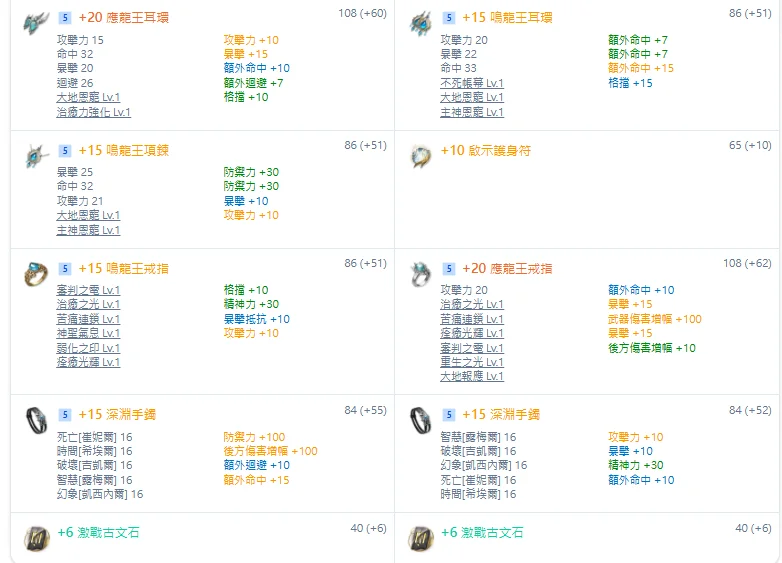Click the +20 應龍王耳環 earring icon
Viewport: 782px width, 563px height.
pyautogui.click(x=36, y=26)
